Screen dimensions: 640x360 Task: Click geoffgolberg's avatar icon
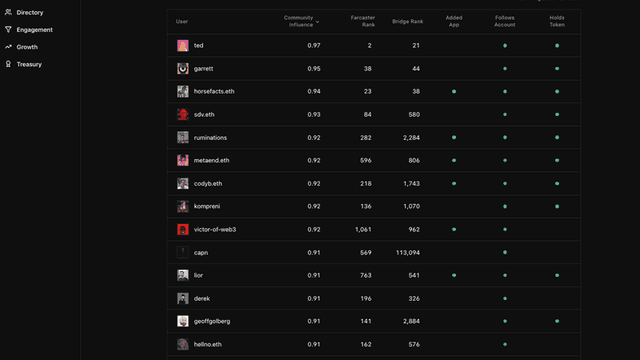pos(182,321)
